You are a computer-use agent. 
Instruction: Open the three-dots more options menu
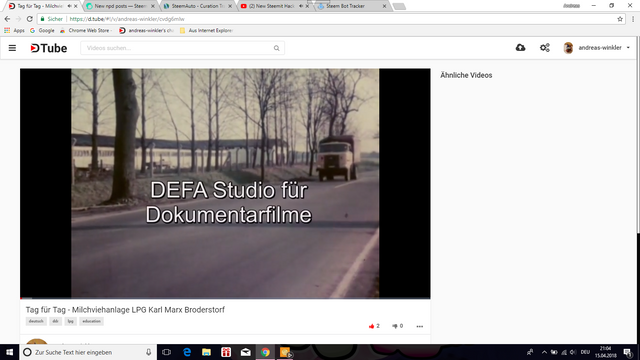(x=420, y=326)
